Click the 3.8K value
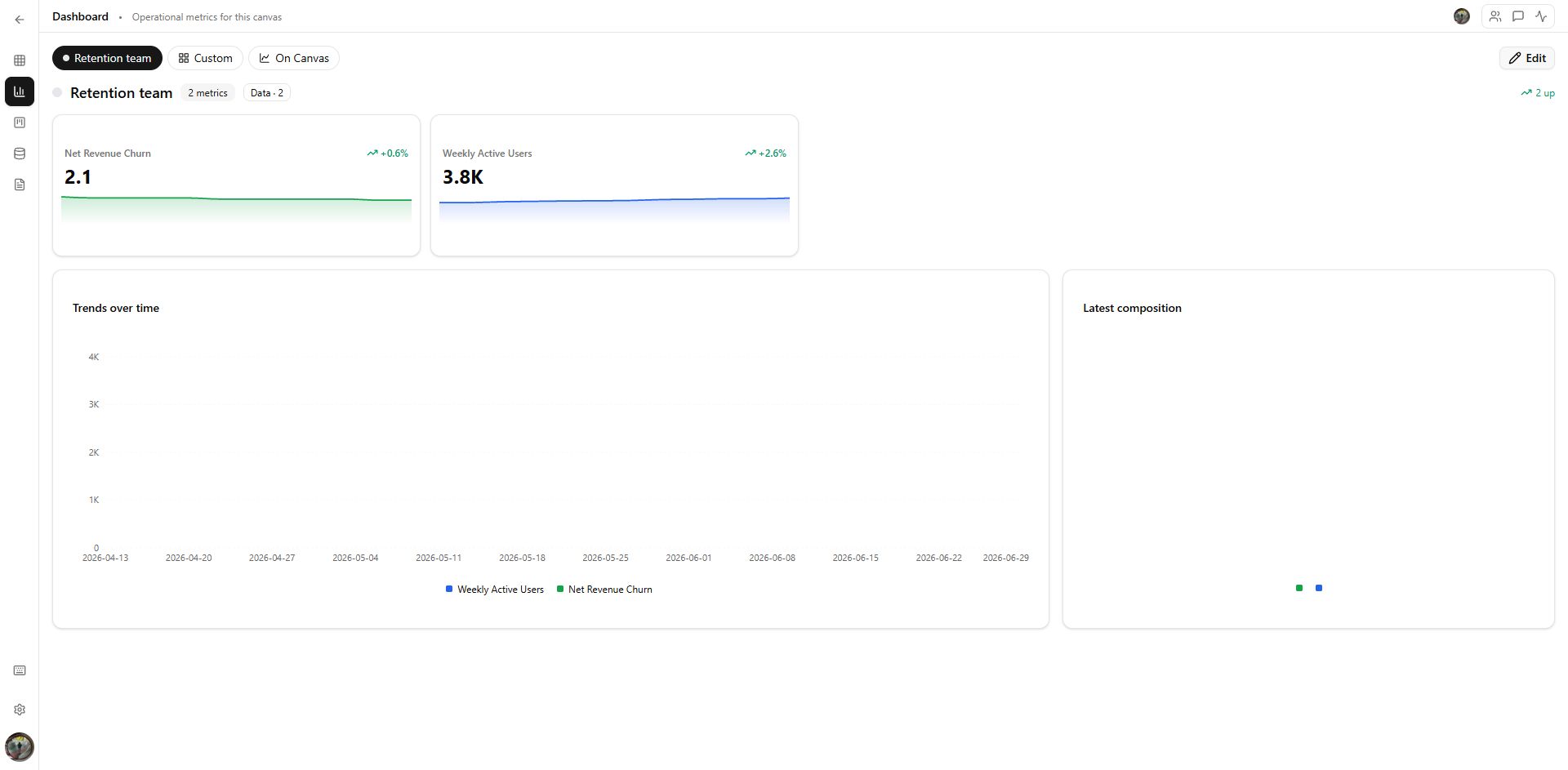Screen dimensions: 1568x770 [463, 177]
